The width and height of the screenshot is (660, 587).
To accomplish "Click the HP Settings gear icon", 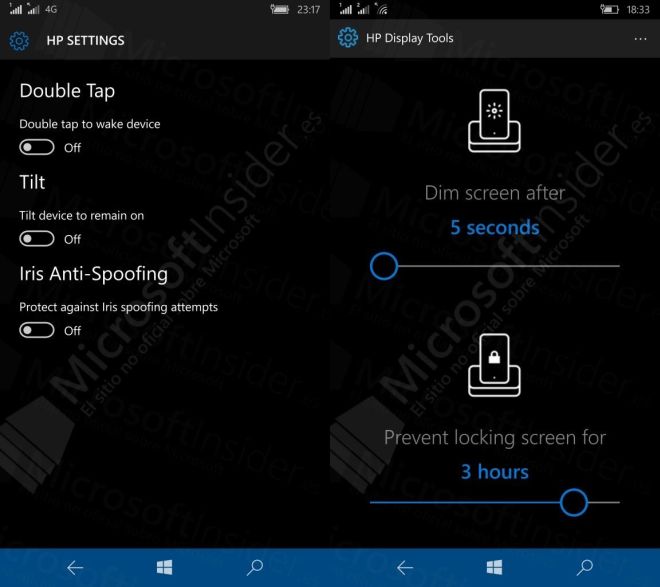I will pos(19,41).
